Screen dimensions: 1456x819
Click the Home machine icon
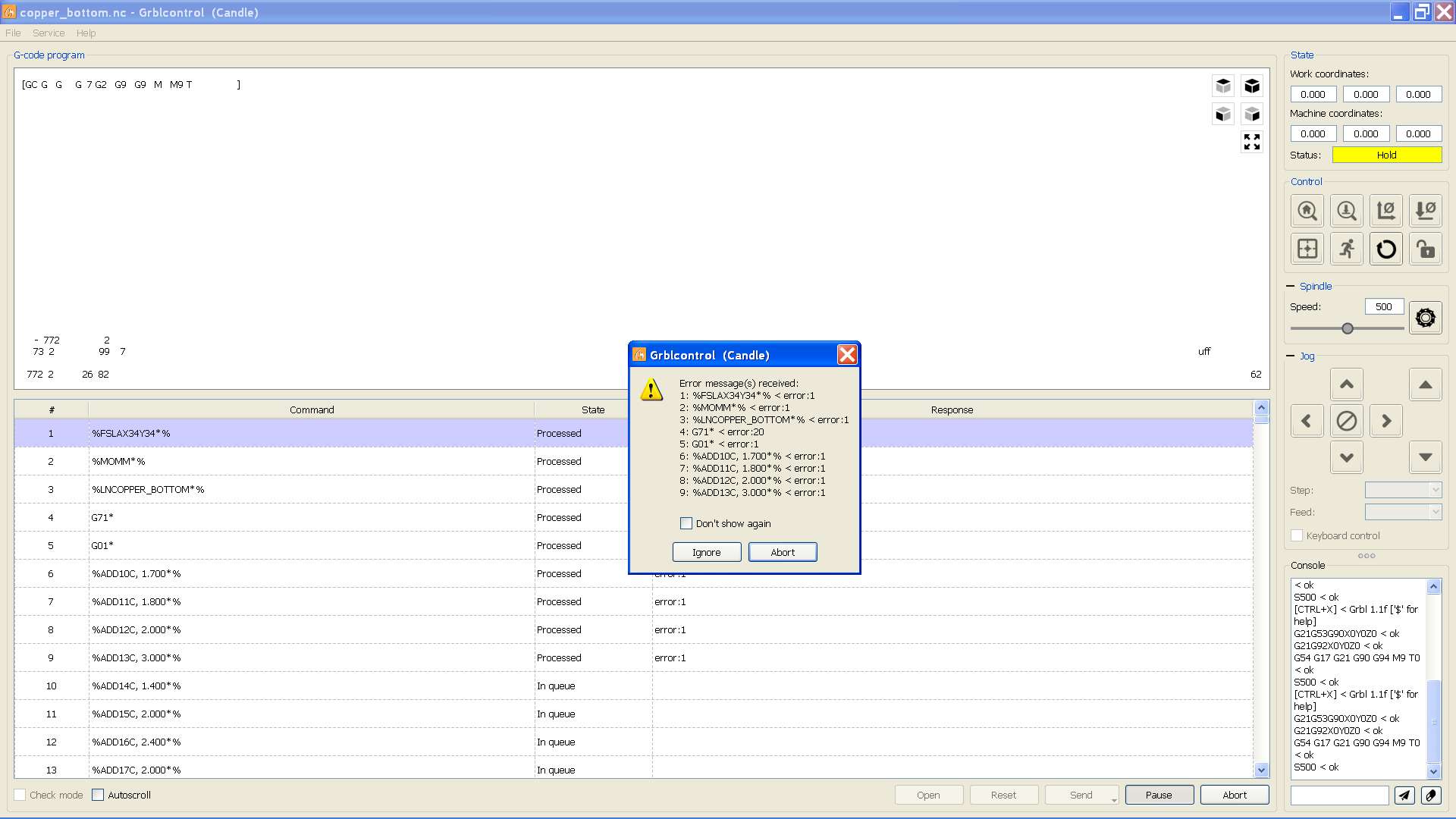coord(1307,211)
